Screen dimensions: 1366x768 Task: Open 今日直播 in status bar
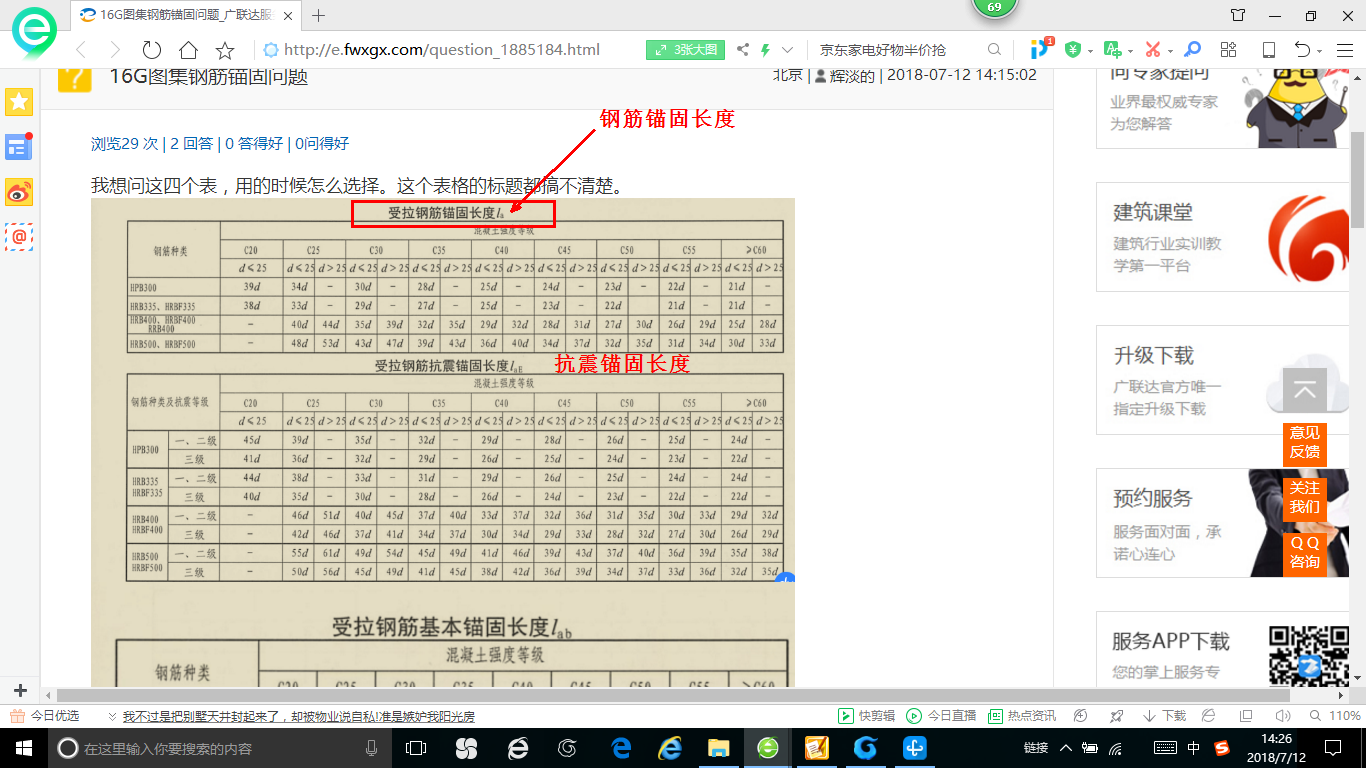(x=942, y=716)
